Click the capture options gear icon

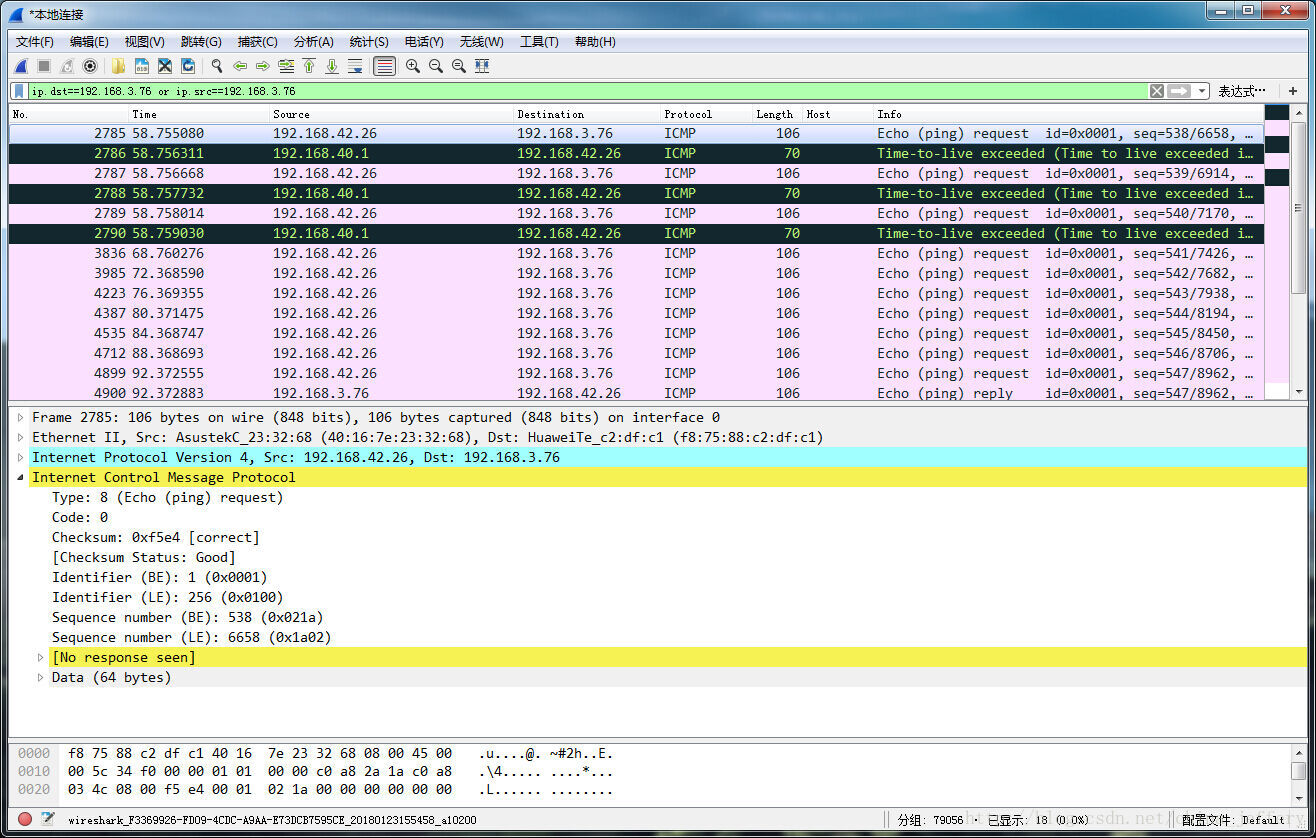90,66
